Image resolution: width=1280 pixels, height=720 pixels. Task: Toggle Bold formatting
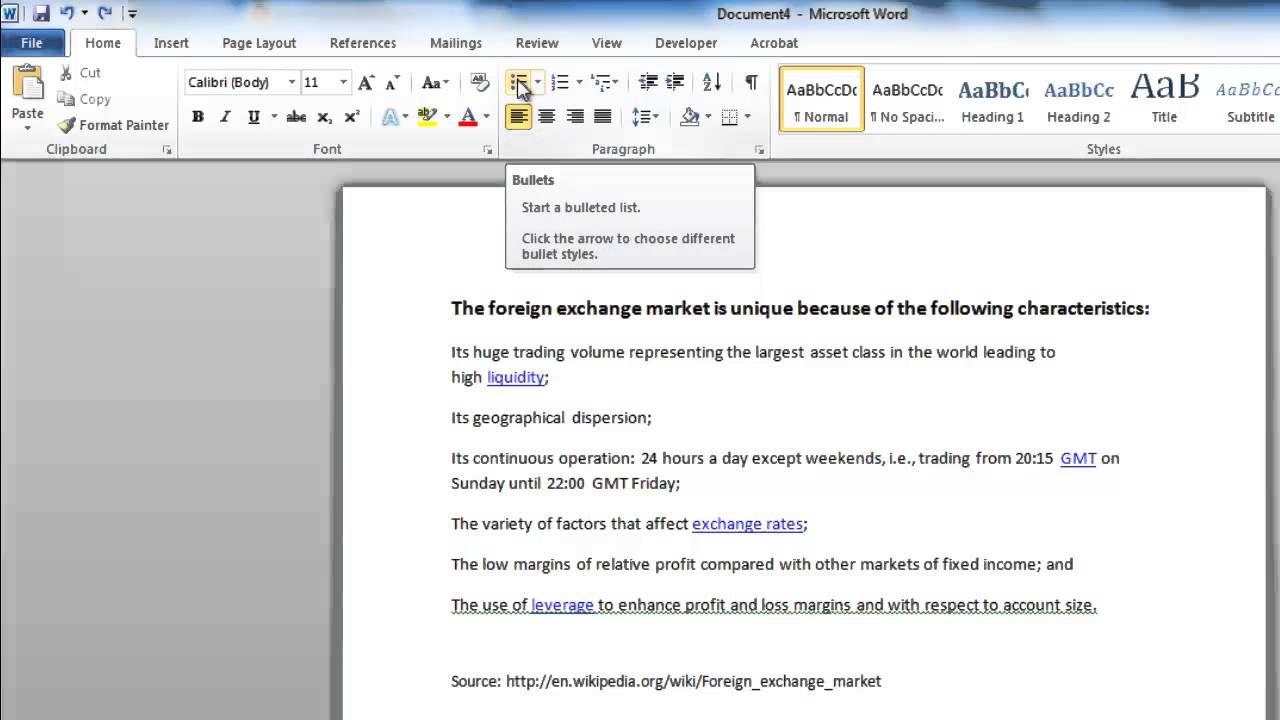(x=198, y=117)
